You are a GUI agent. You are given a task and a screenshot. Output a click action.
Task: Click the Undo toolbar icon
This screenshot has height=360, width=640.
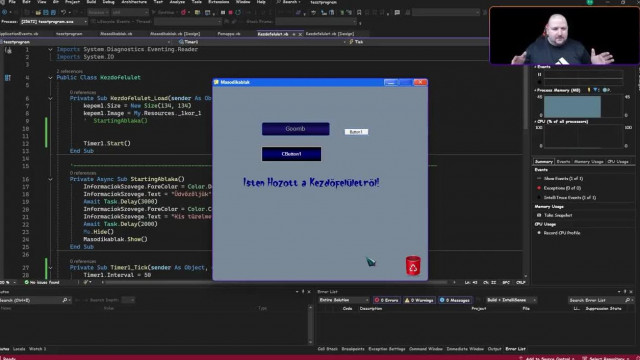tap(64, 13)
